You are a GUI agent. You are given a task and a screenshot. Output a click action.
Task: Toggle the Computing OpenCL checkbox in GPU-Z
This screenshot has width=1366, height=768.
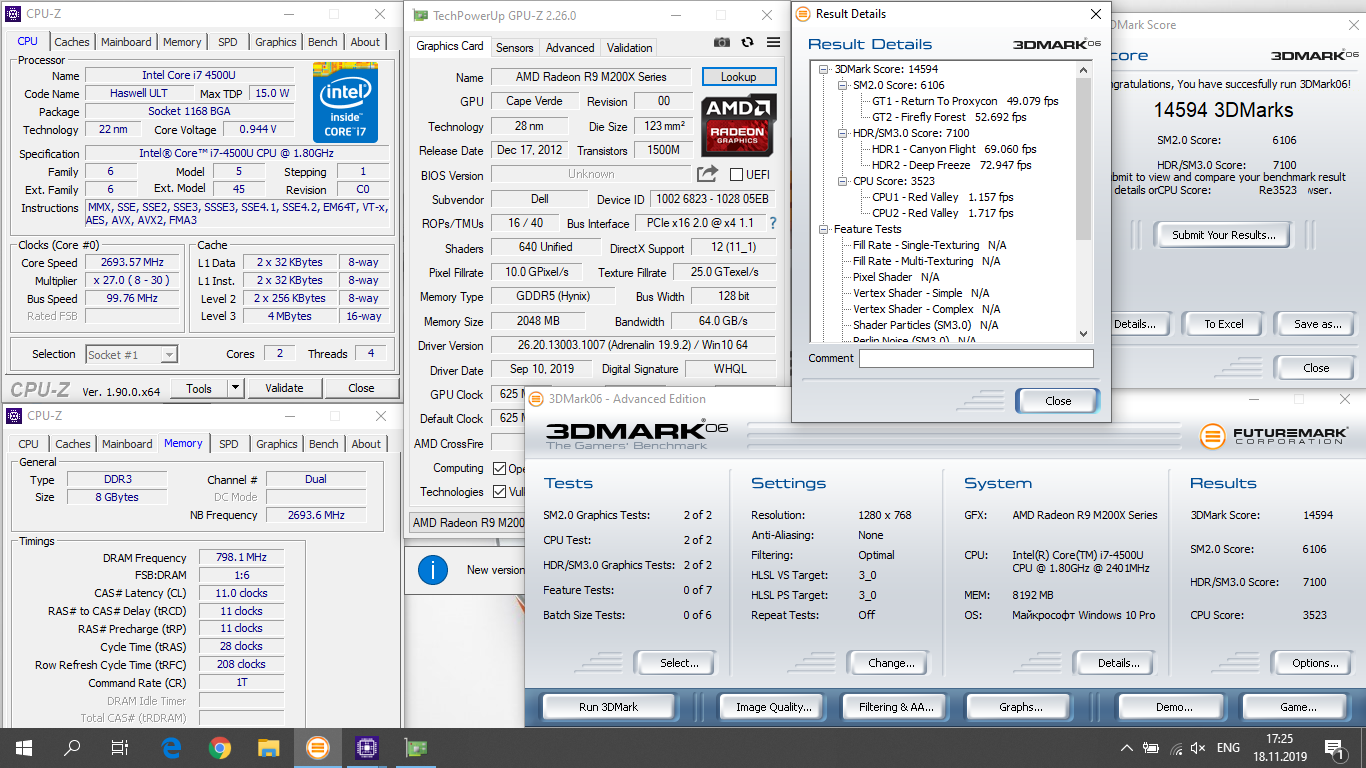500,468
